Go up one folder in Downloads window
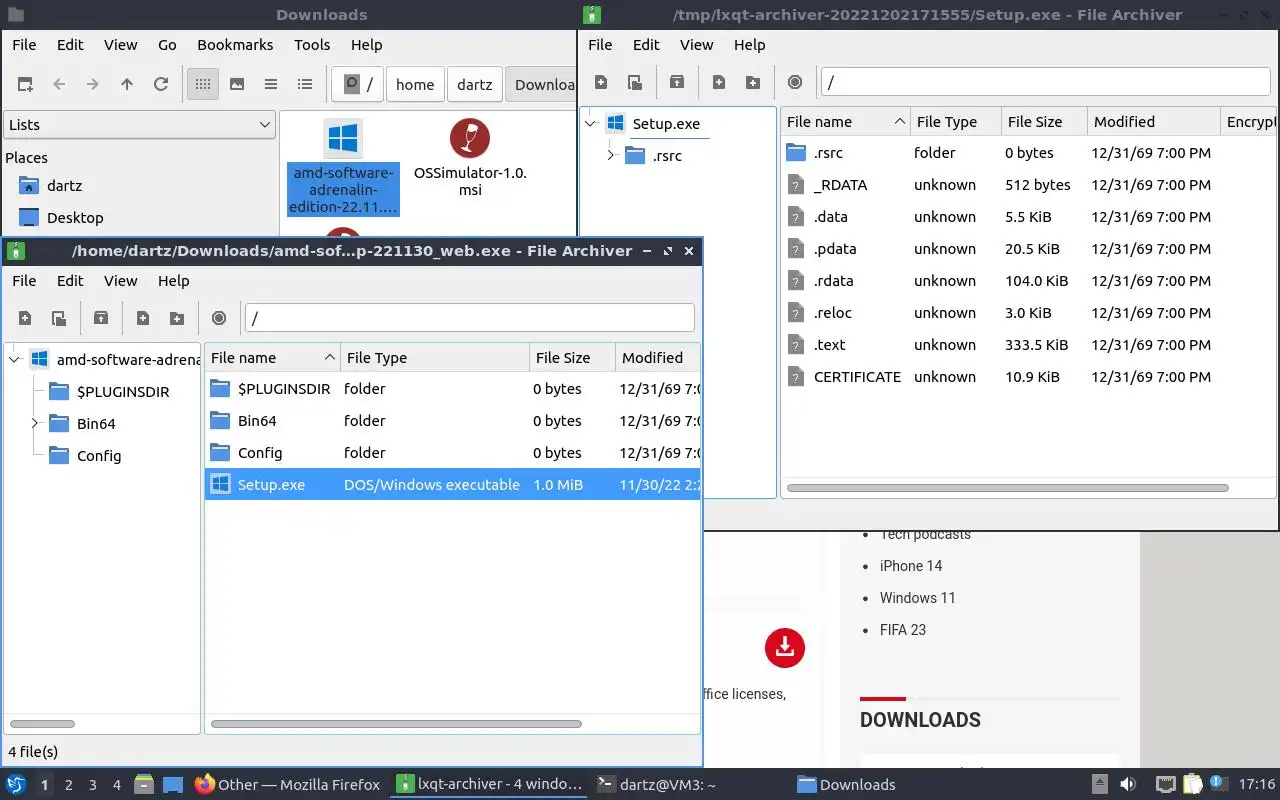The width and height of the screenshot is (1280, 800). 127,84
